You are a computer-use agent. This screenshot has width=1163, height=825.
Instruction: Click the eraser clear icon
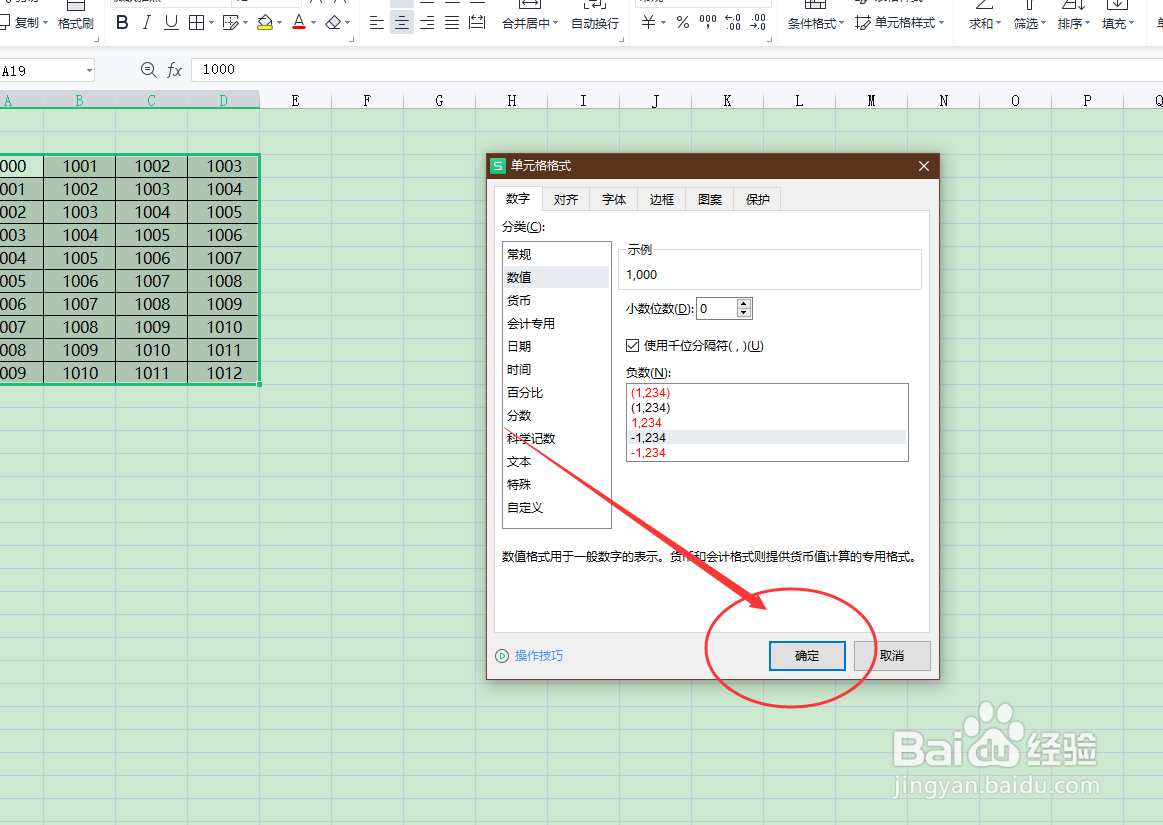click(333, 23)
